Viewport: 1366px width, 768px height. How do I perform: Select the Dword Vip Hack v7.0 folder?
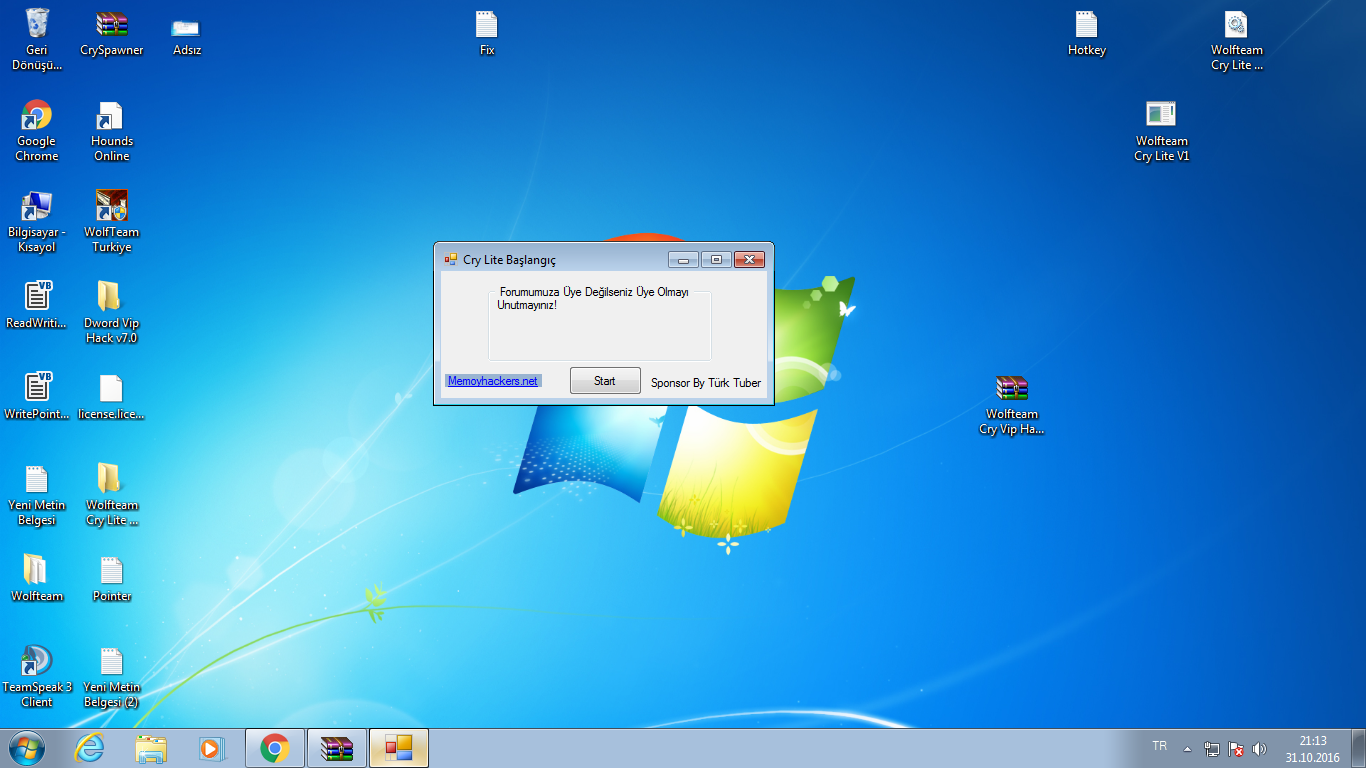[111, 313]
